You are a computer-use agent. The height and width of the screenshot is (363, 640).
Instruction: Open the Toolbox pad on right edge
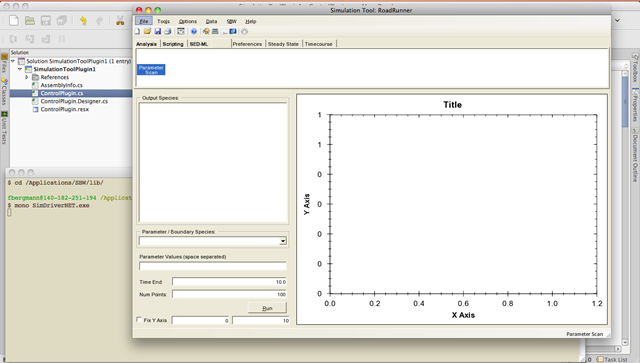(635, 69)
